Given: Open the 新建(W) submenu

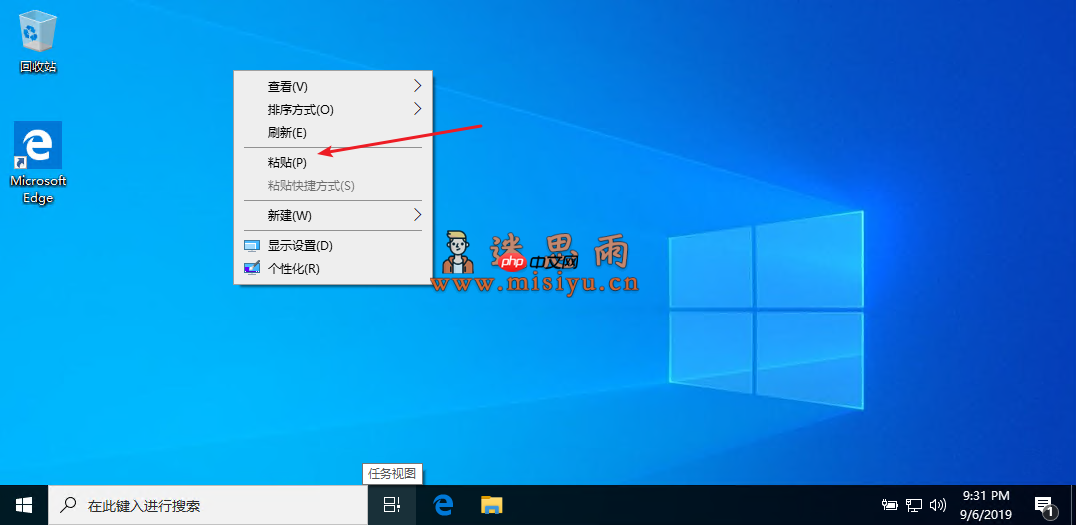Looking at the screenshot, I should click(x=334, y=215).
